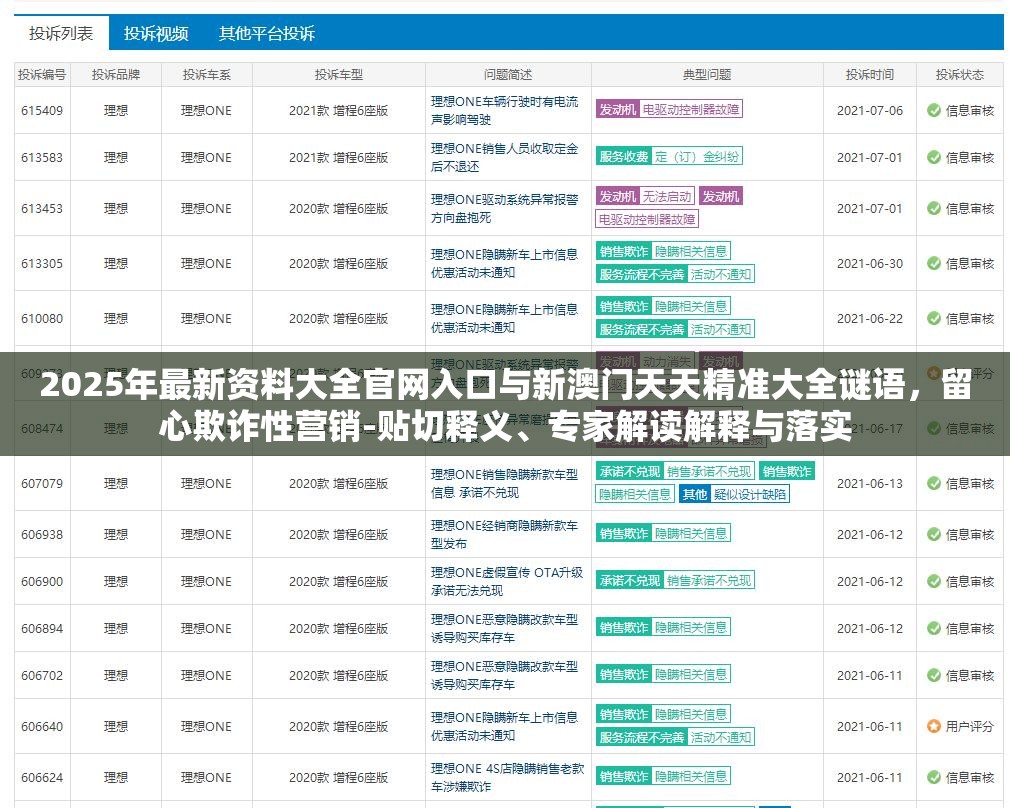Click complaint number 606938

click(x=42, y=534)
